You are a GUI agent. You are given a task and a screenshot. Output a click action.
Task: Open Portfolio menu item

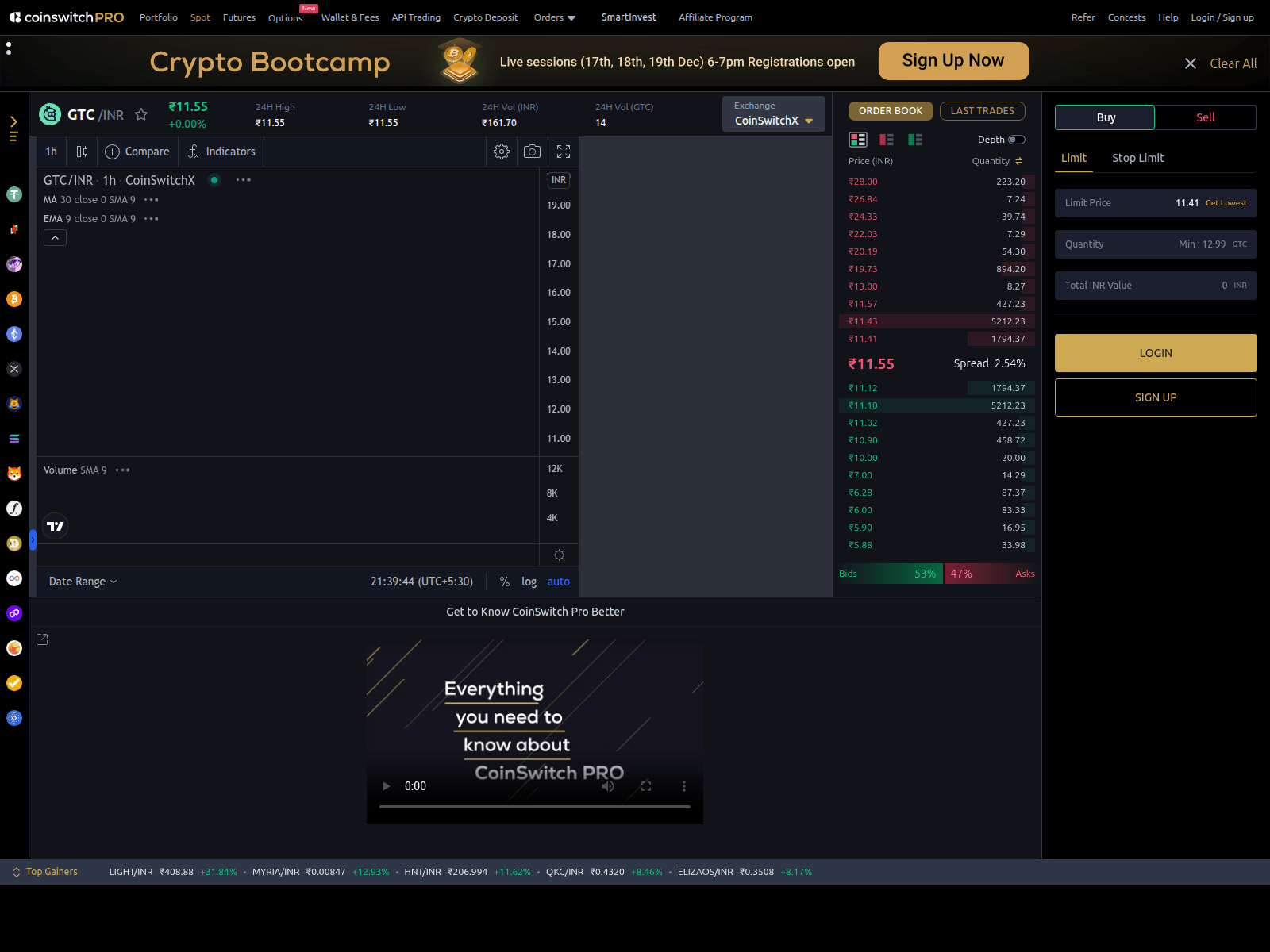point(159,17)
